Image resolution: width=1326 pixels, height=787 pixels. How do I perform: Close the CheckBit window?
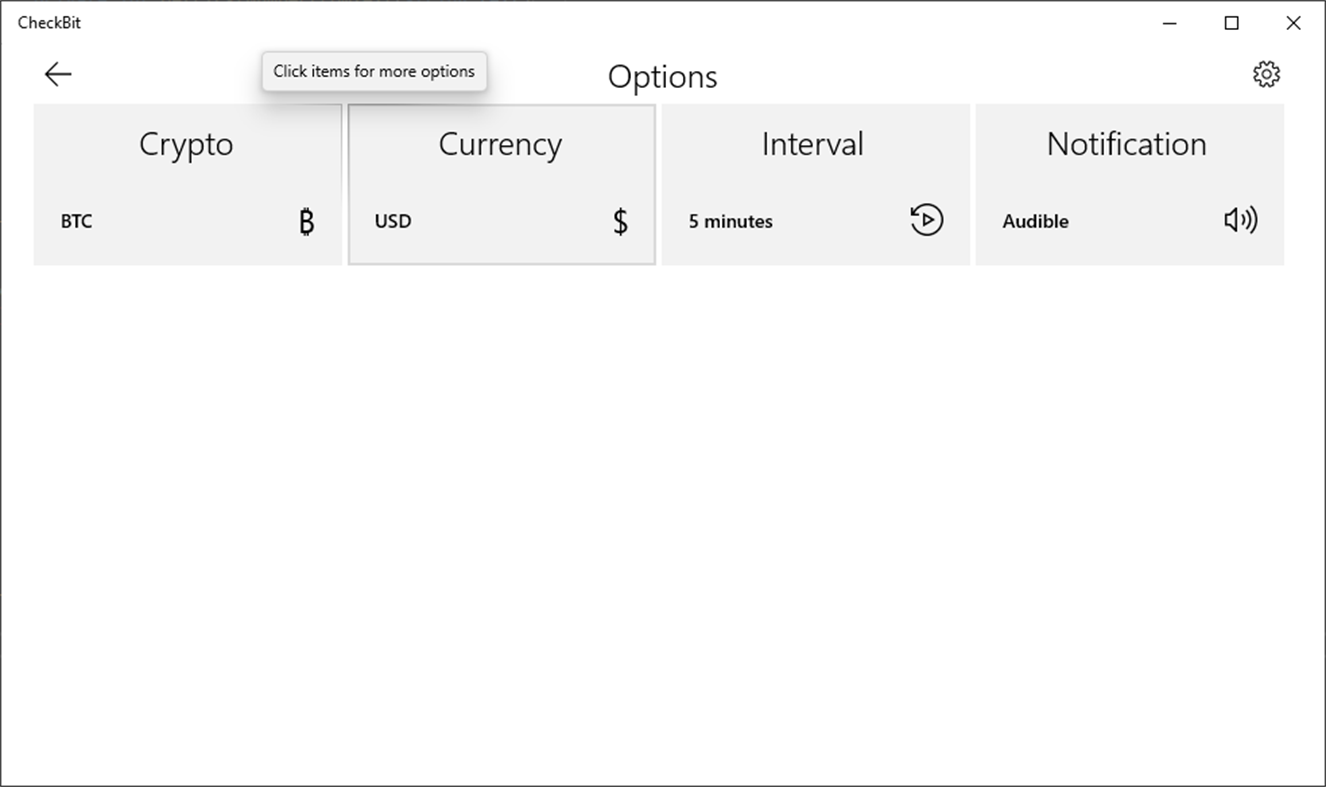(1293, 23)
